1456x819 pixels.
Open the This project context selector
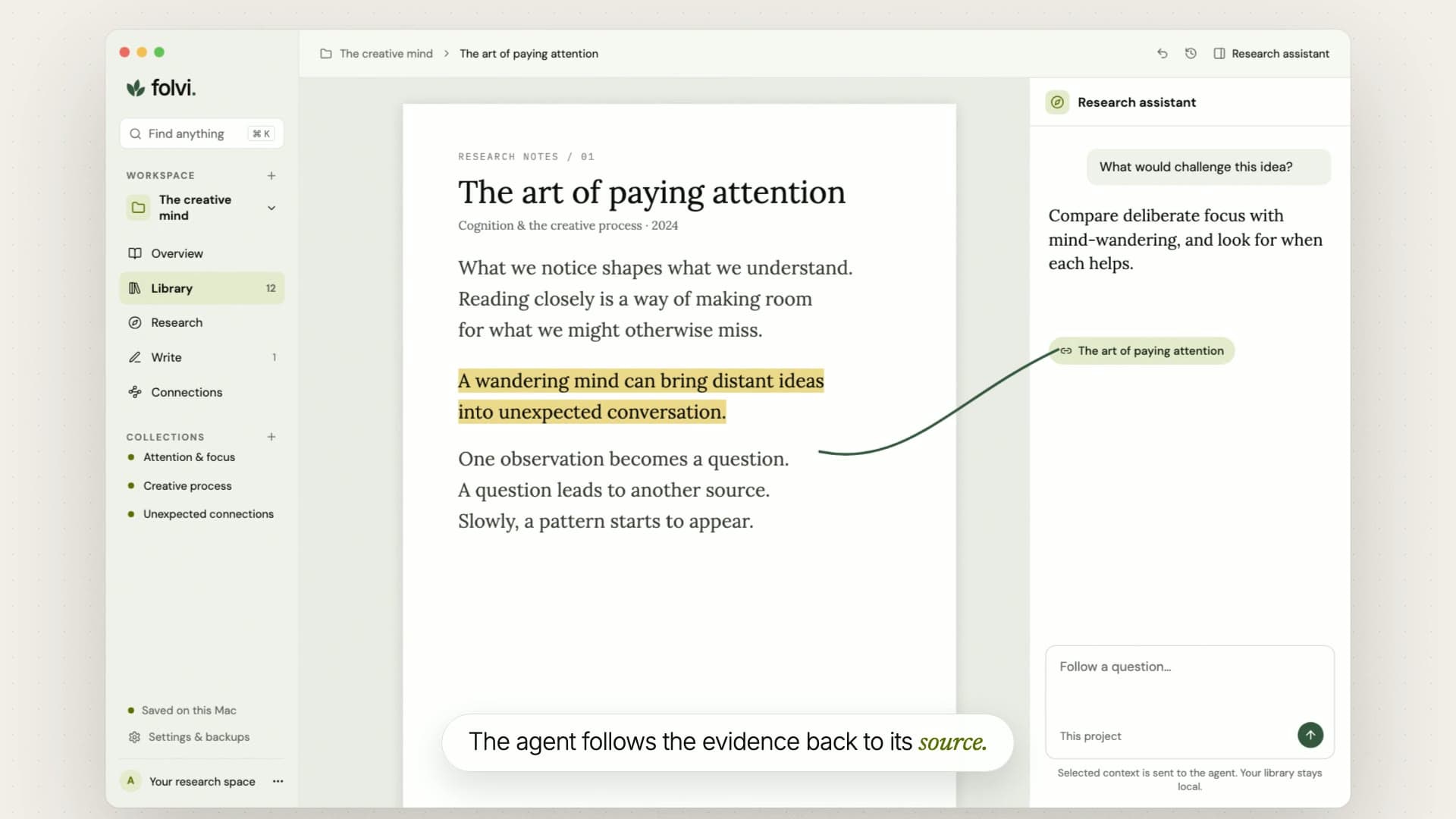pyautogui.click(x=1090, y=736)
